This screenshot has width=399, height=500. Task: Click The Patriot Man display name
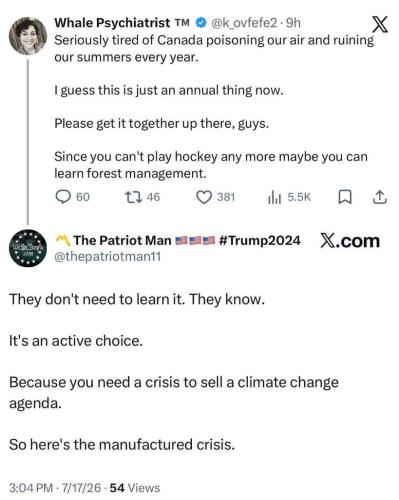pos(122,240)
